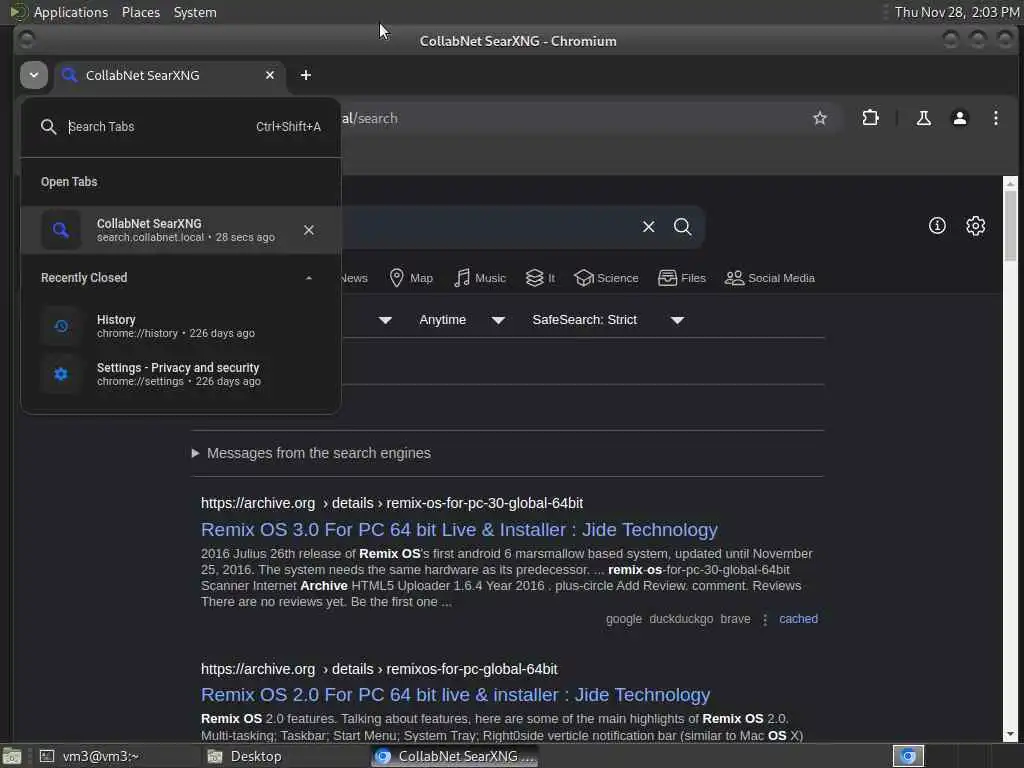Click show desktop icon in bottom panel

pos(12,756)
